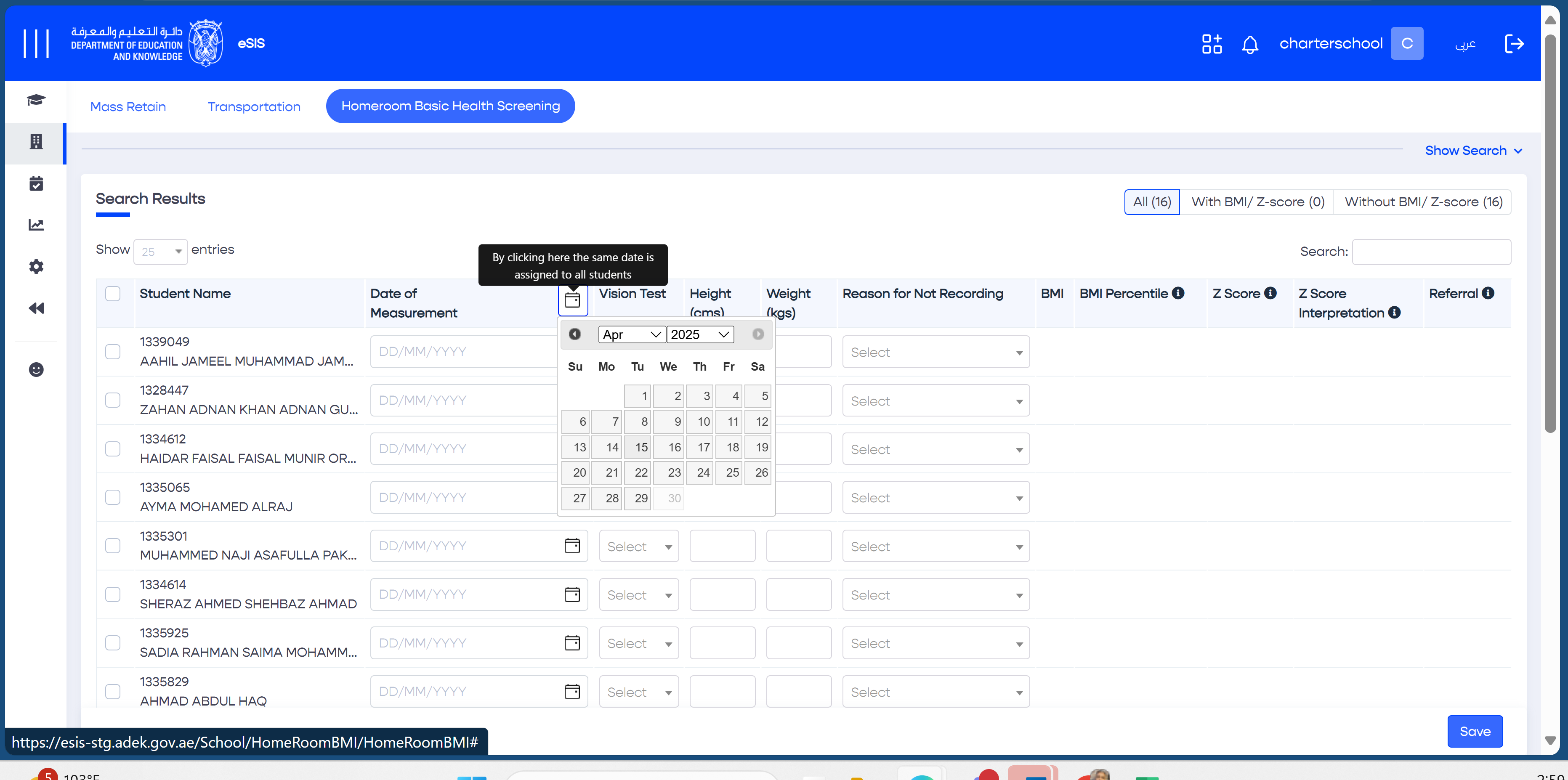
Task: Open the graduation cap sidebar icon
Action: click(36, 100)
